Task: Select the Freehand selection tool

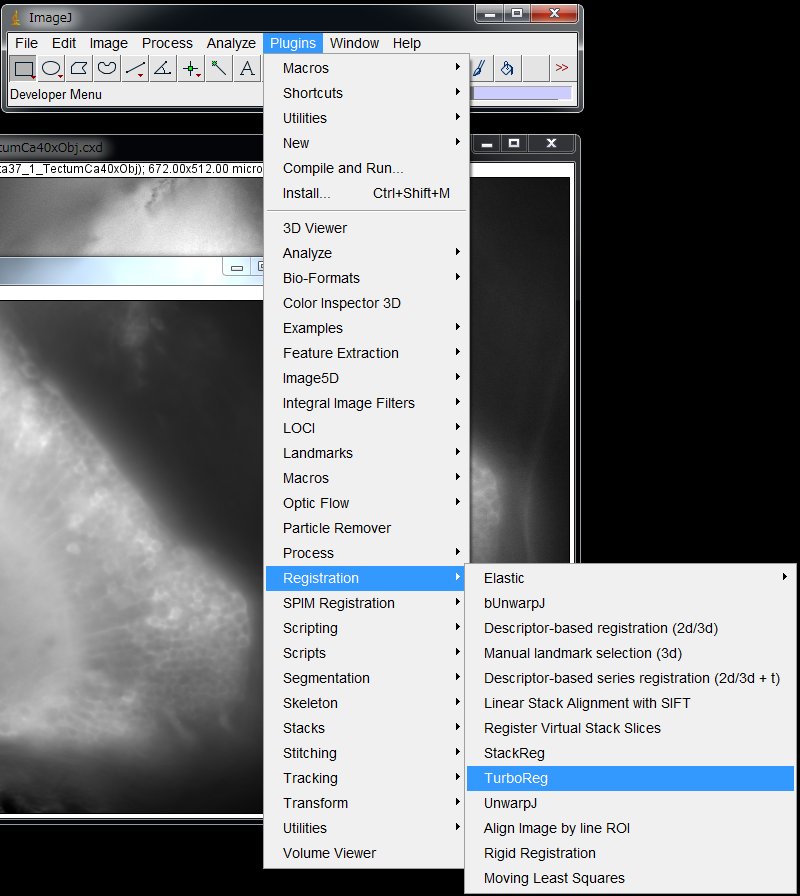Action: click(x=107, y=69)
